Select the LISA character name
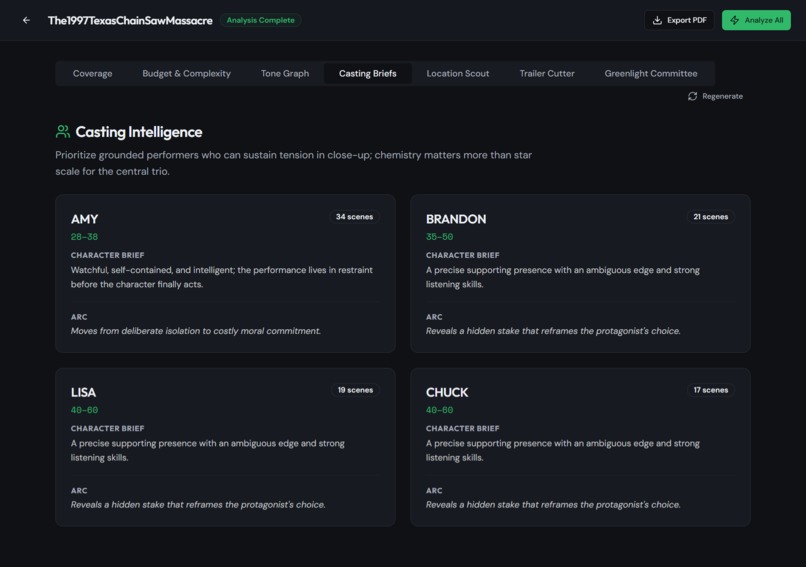Viewport: 806px width, 567px height. 83,392
